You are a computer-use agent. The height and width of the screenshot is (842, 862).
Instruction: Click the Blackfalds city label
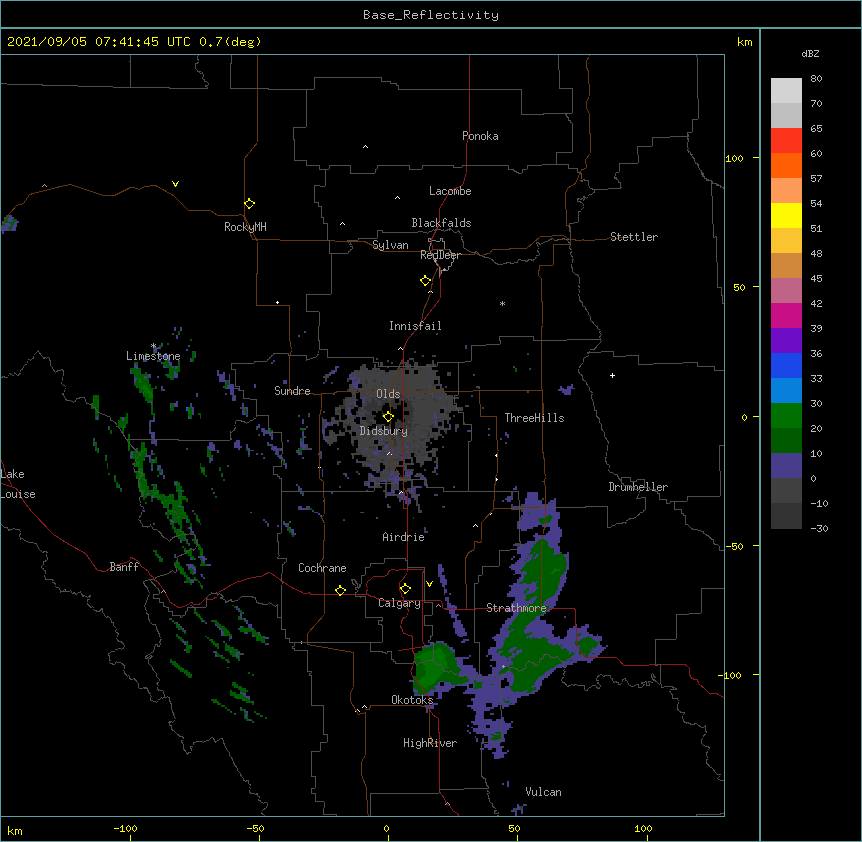pos(441,223)
